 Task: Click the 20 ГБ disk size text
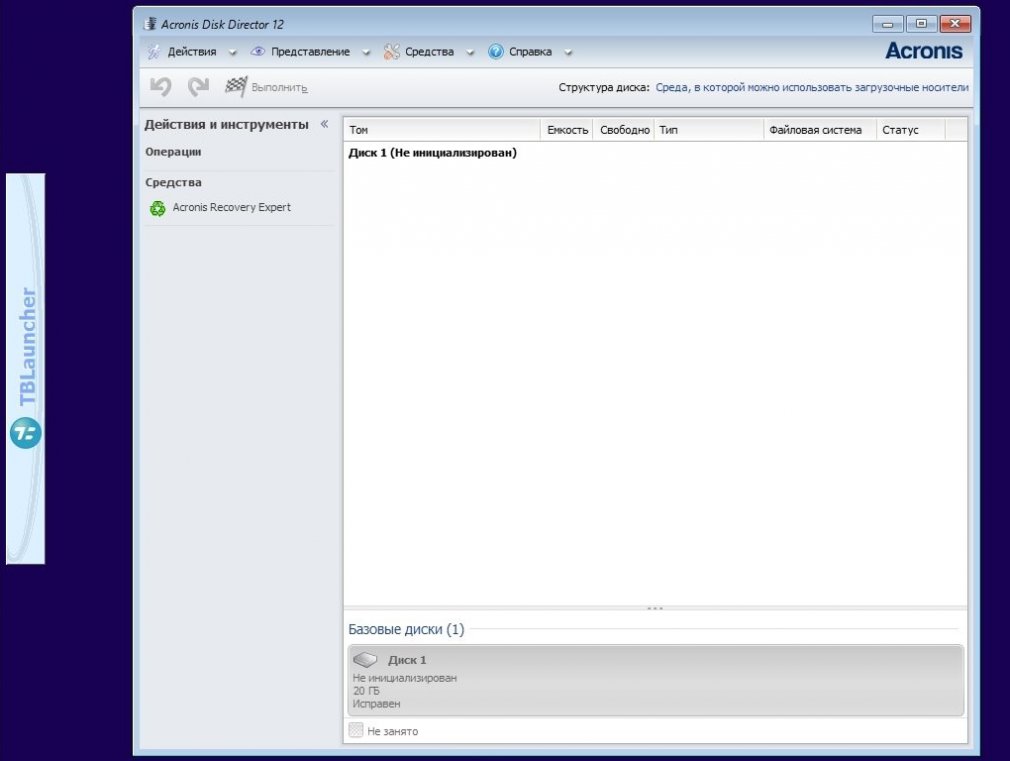coord(366,691)
